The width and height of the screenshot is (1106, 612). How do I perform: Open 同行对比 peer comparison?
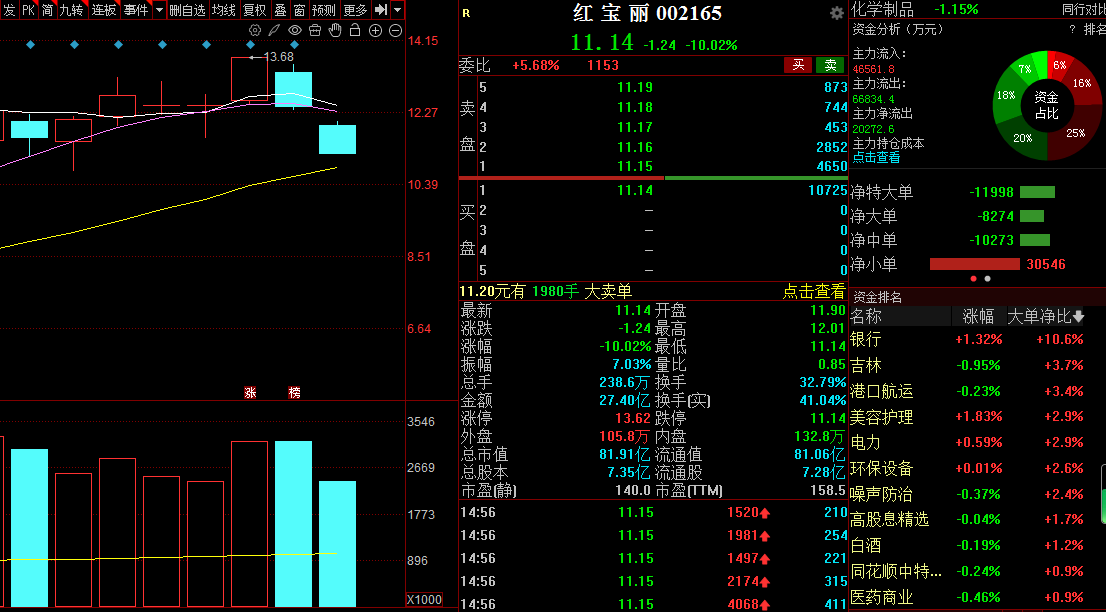point(1083,9)
